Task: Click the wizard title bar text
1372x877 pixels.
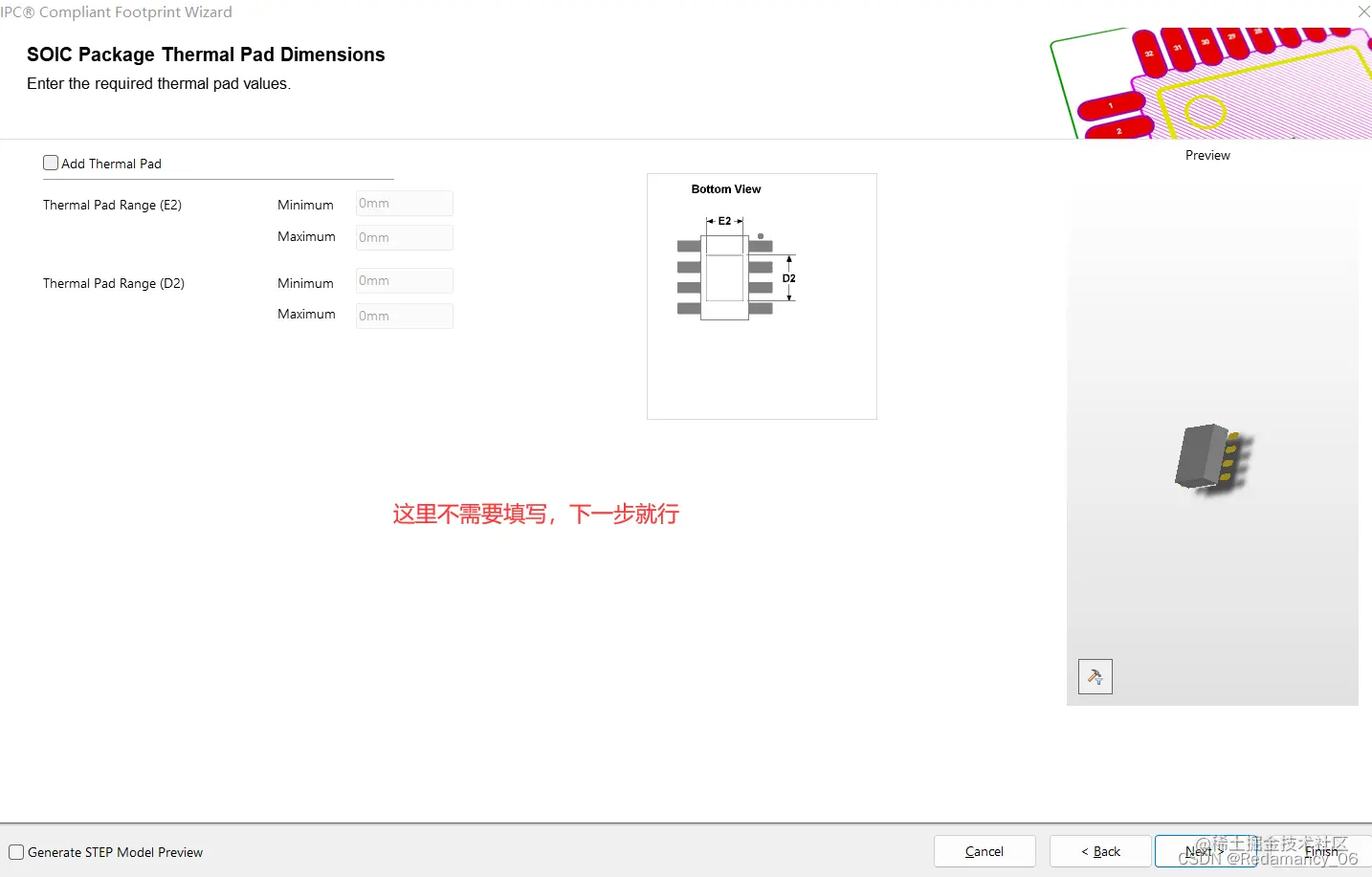Action: tap(117, 11)
